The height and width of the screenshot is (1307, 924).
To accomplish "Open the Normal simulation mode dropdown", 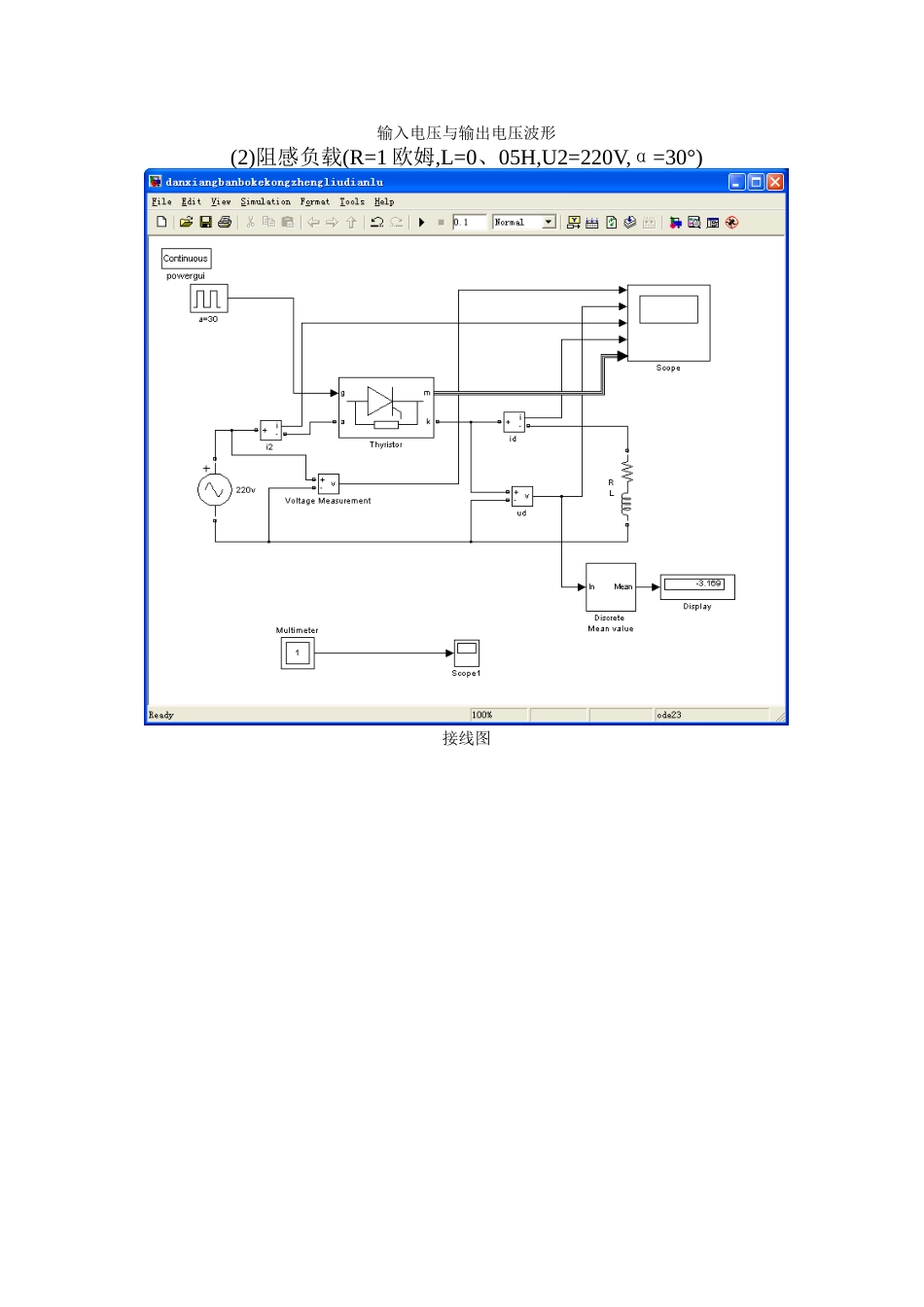I will pyautogui.click(x=524, y=223).
